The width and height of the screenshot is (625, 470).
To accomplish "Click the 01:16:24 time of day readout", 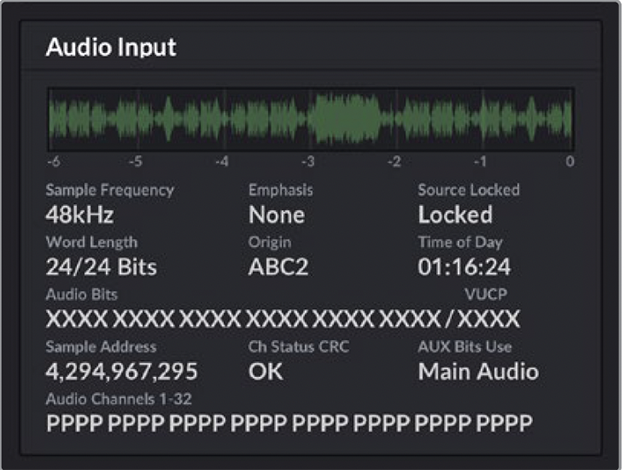I will [x=464, y=267].
